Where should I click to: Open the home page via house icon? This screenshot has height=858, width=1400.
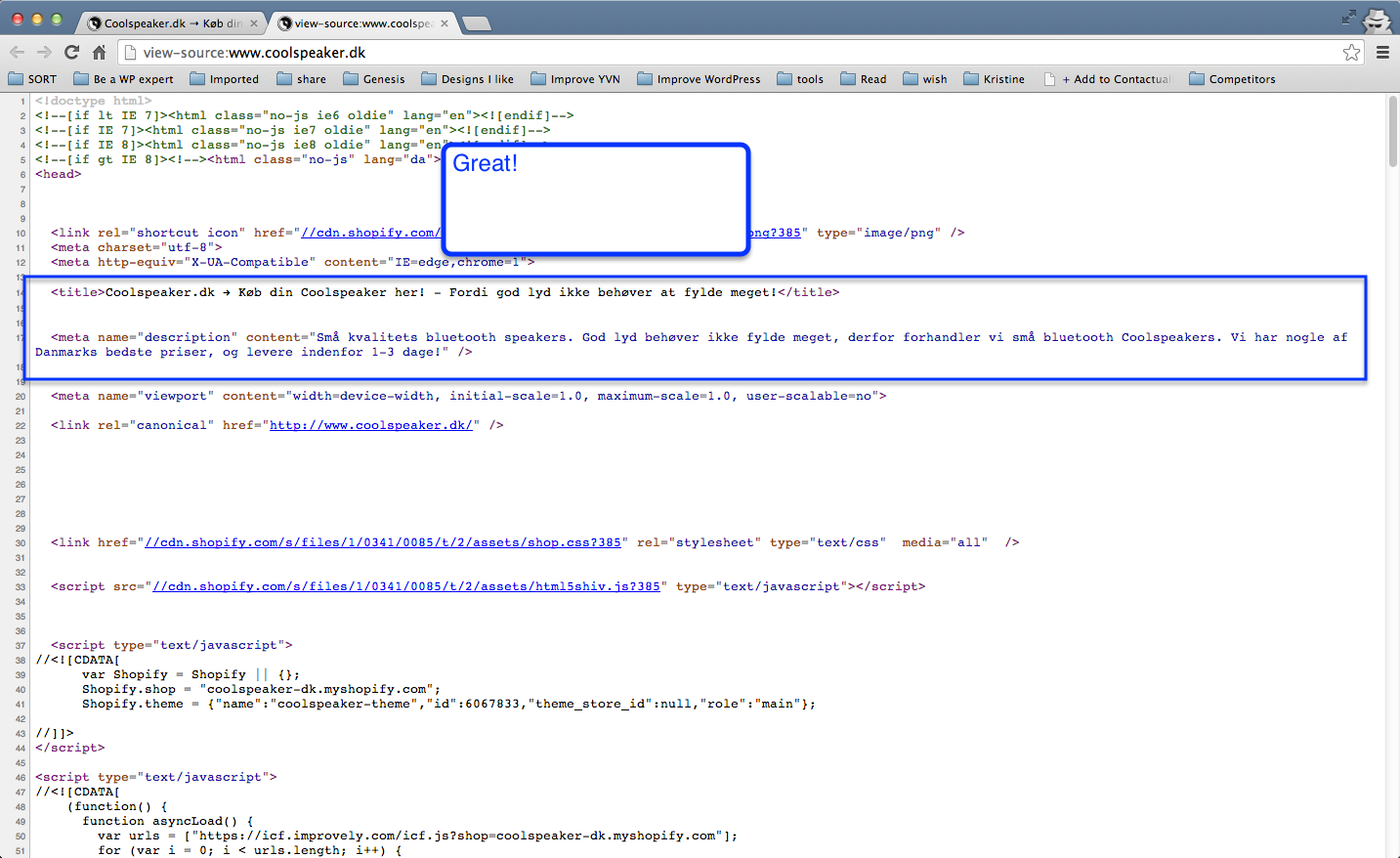99,53
